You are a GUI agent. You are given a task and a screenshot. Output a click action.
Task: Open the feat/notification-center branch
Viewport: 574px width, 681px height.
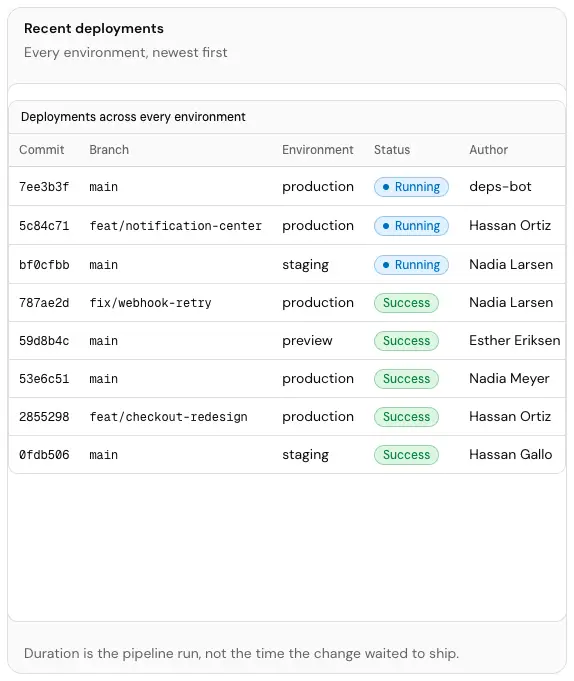click(175, 226)
